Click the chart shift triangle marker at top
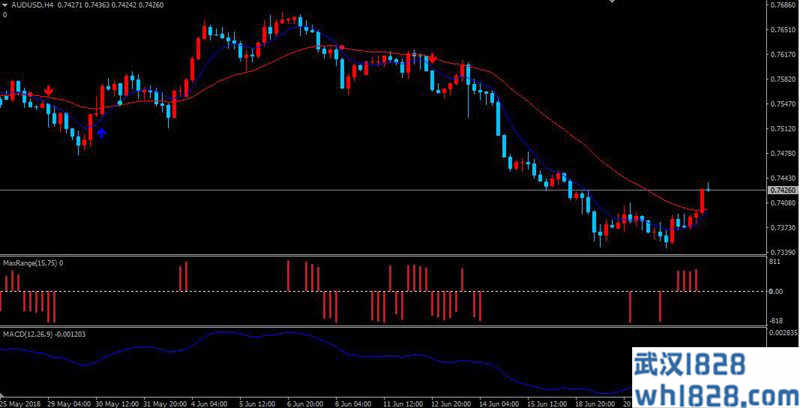Image resolution: width=800 pixels, height=408 pixels. [x=611, y=3]
